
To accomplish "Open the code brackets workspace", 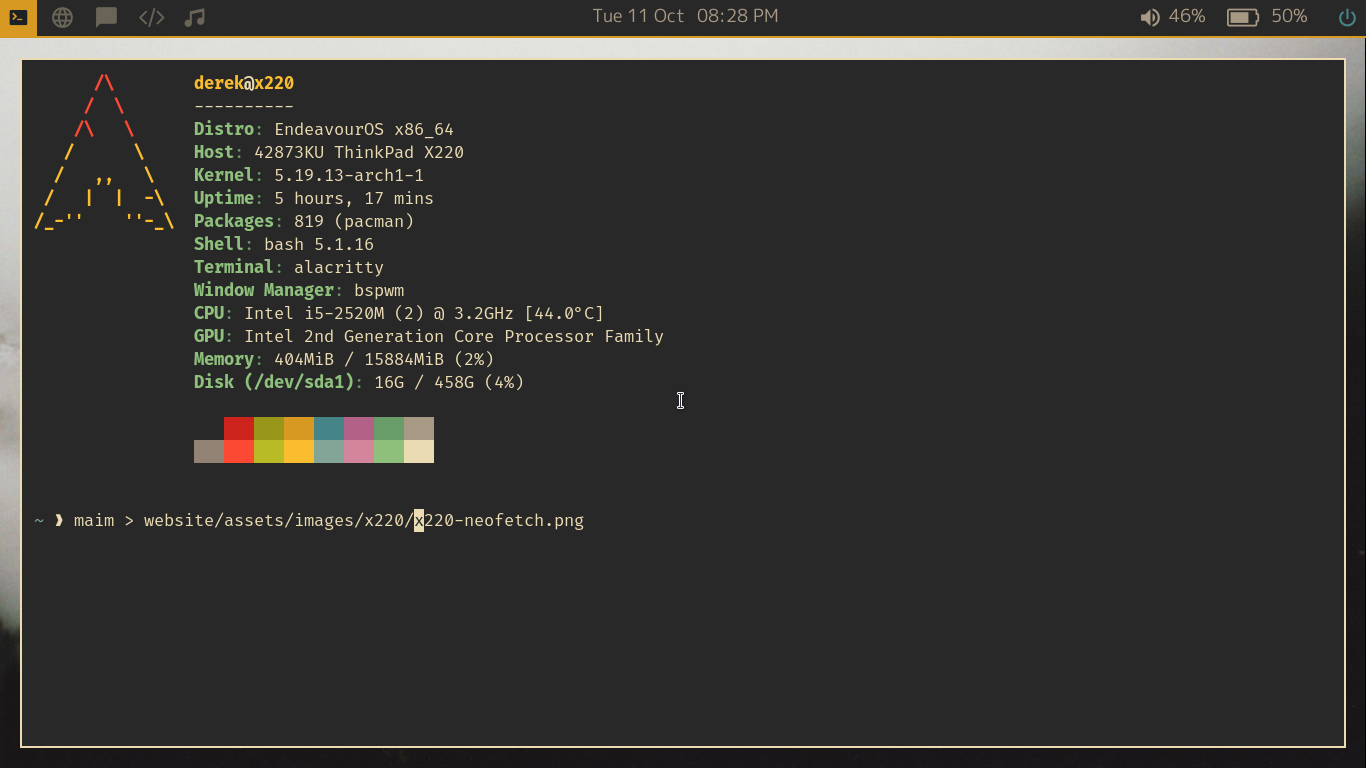I will [151, 18].
